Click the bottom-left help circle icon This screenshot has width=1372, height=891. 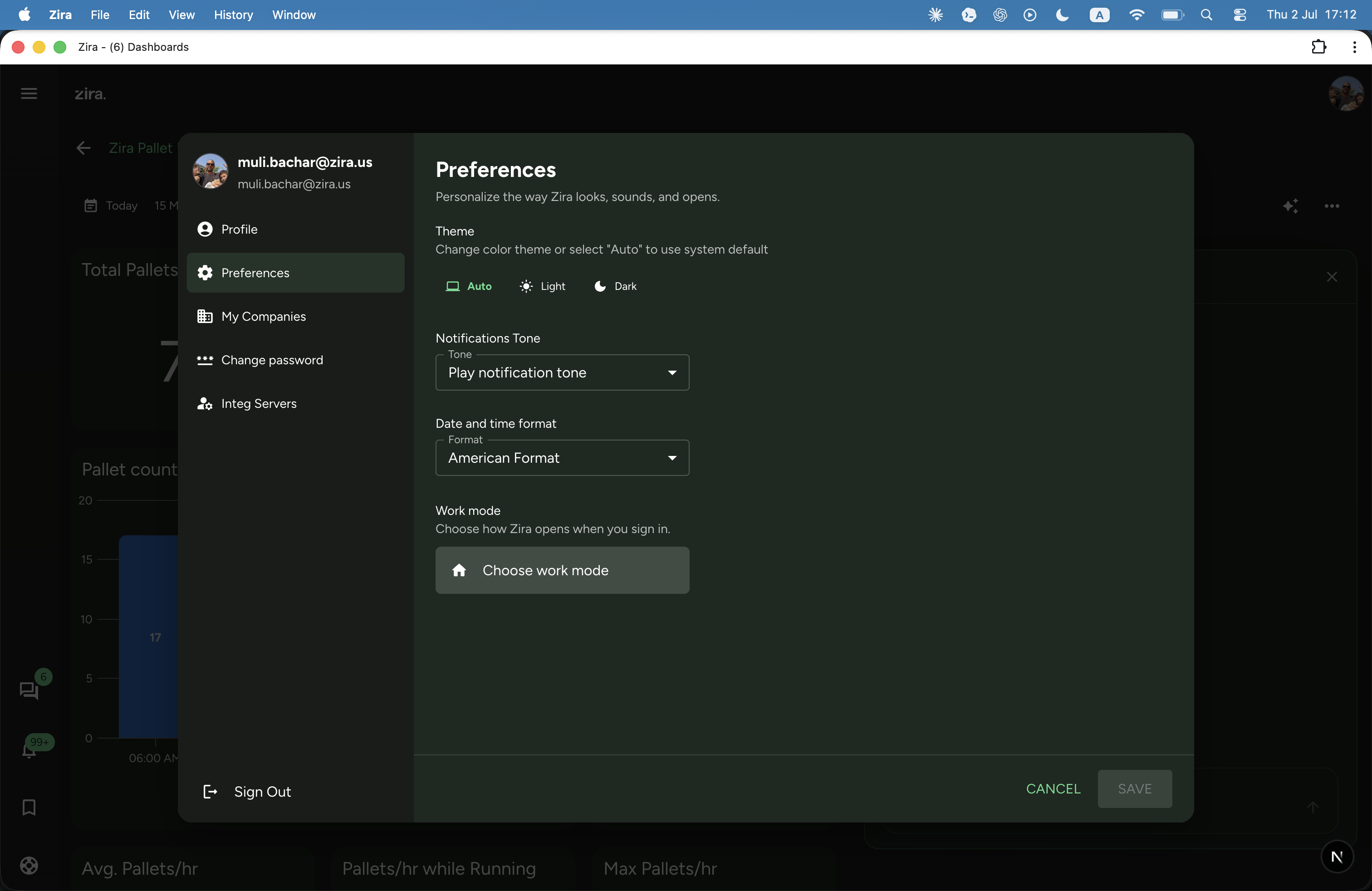(x=29, y=865)
